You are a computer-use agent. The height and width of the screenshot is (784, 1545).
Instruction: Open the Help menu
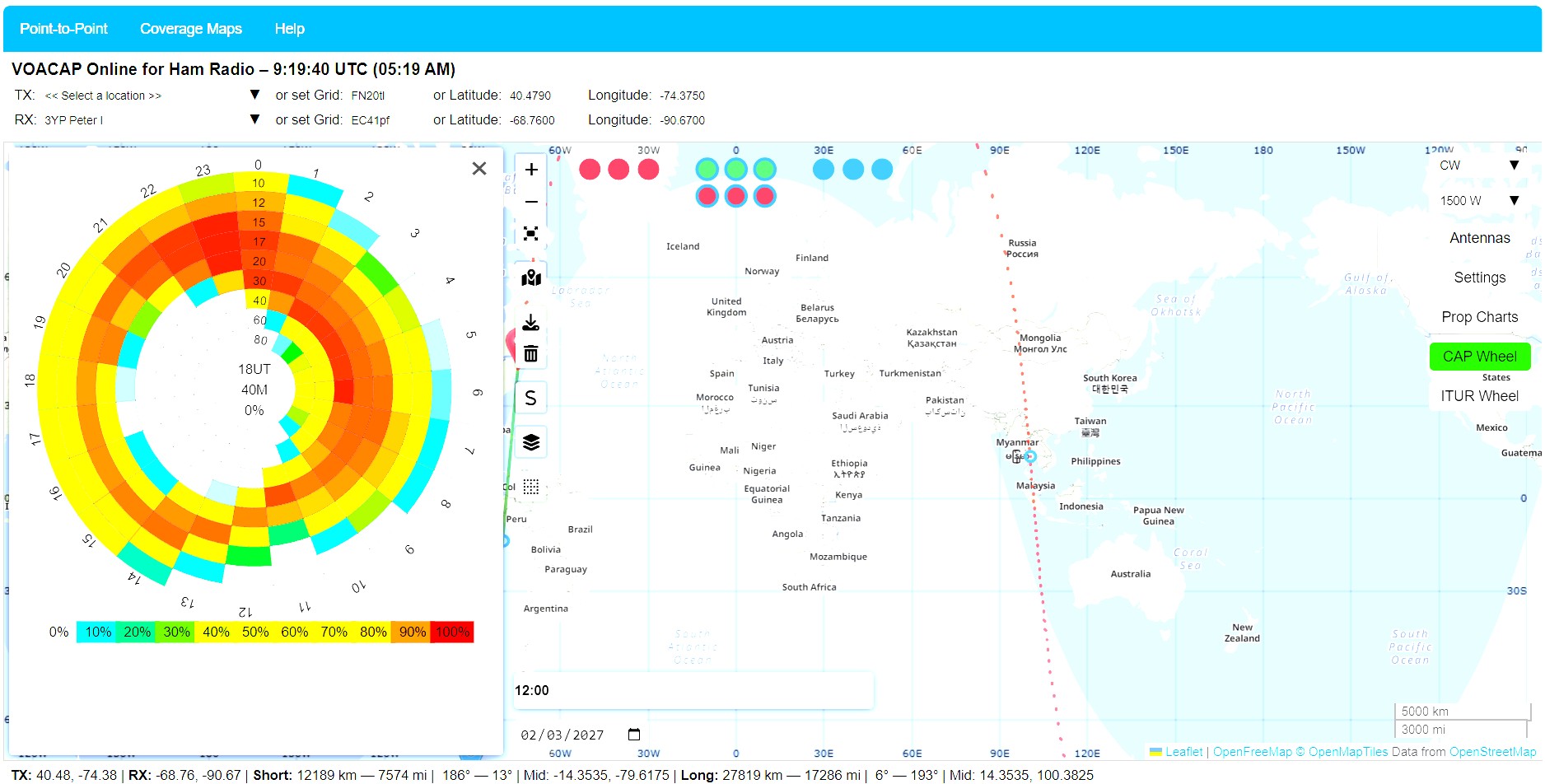[290, 29]
